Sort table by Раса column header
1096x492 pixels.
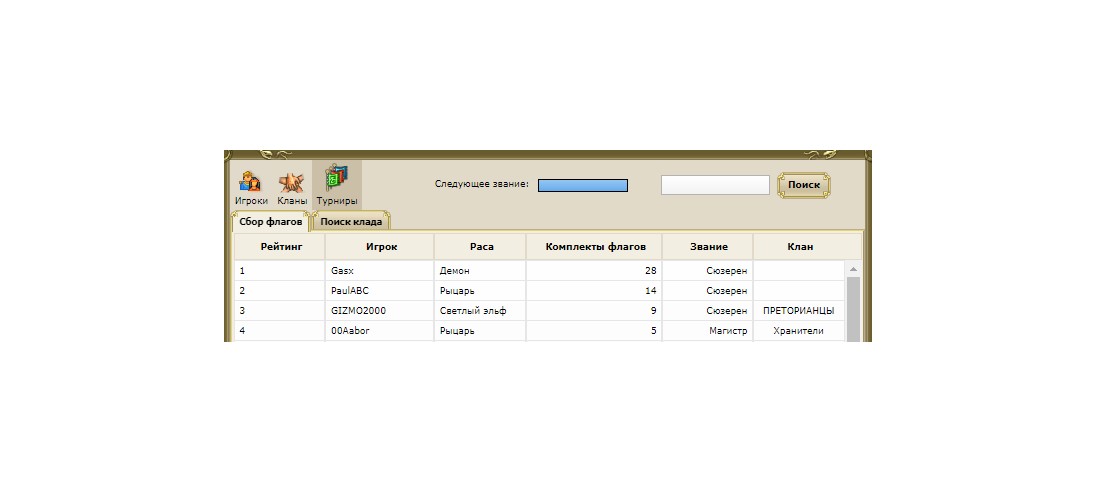pyautogui.click(x=481, y=246)
